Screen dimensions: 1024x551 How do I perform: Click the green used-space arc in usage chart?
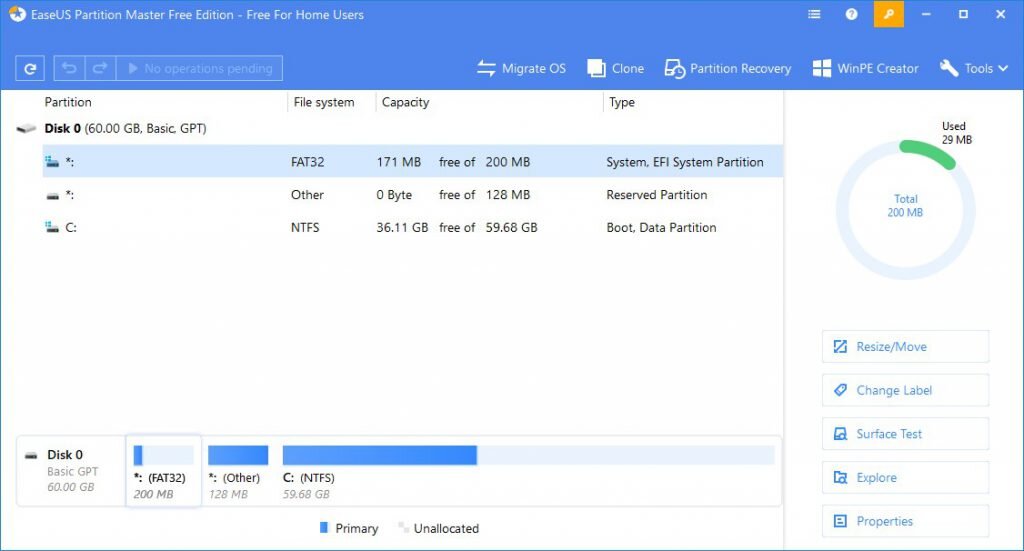(928, 154)
